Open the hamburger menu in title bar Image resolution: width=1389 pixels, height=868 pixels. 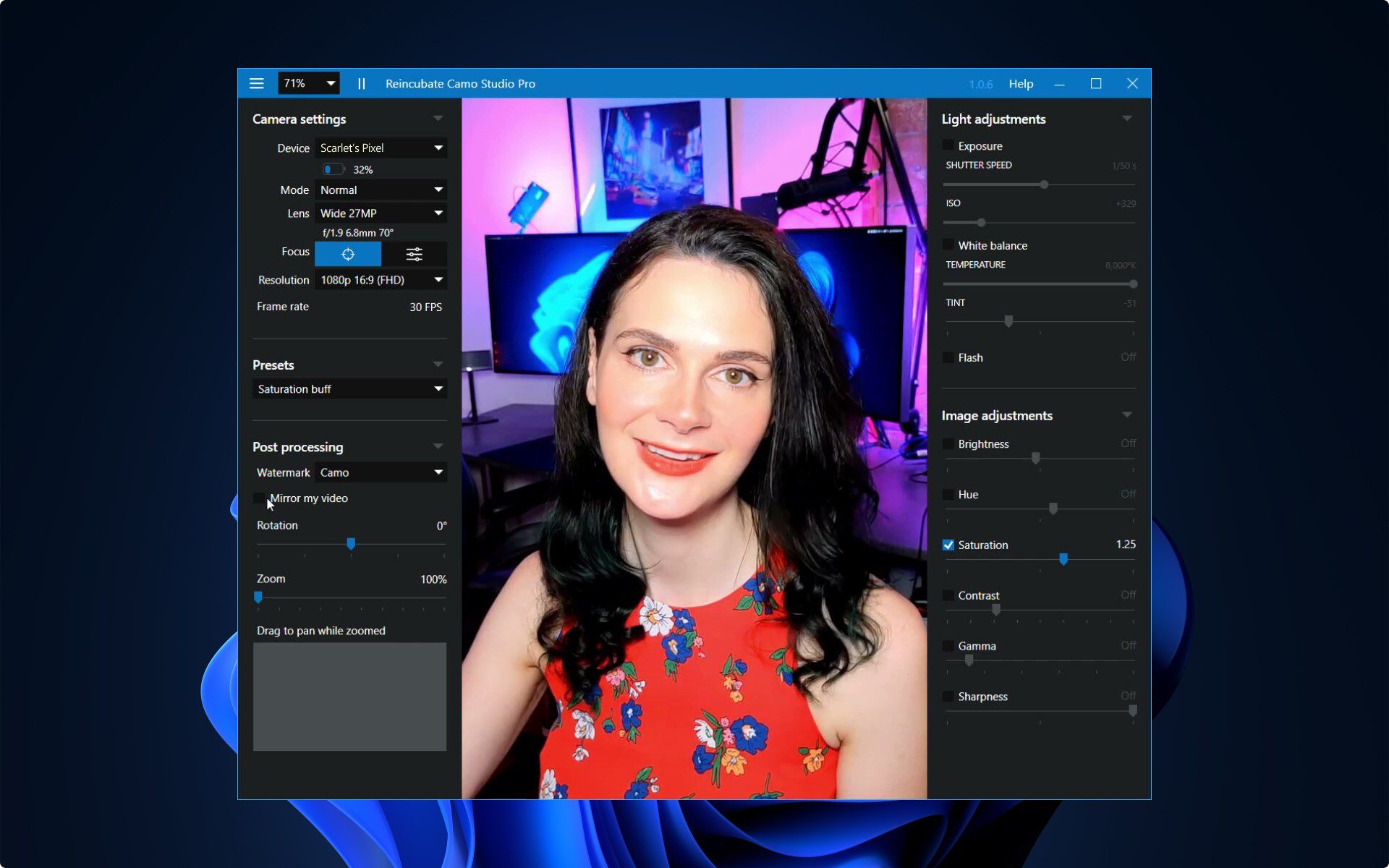pyautogui.click(x=256, y=83)
